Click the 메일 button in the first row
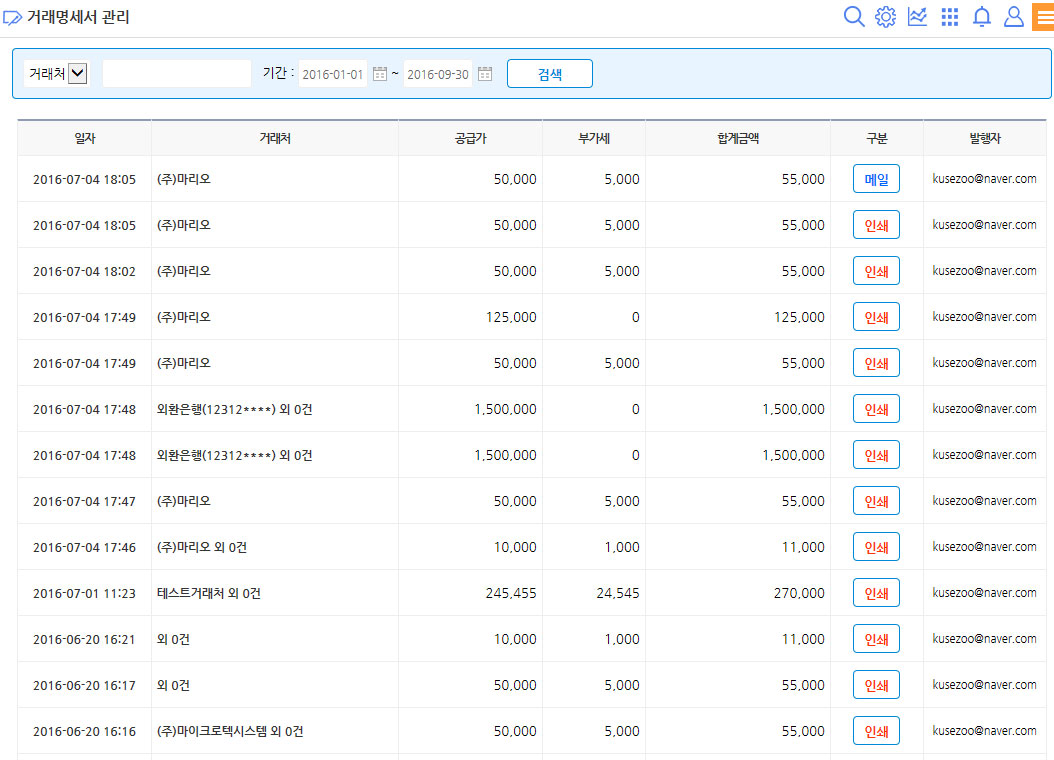The height and width of the screenshot is (760, 1054). tap(877, 179)
